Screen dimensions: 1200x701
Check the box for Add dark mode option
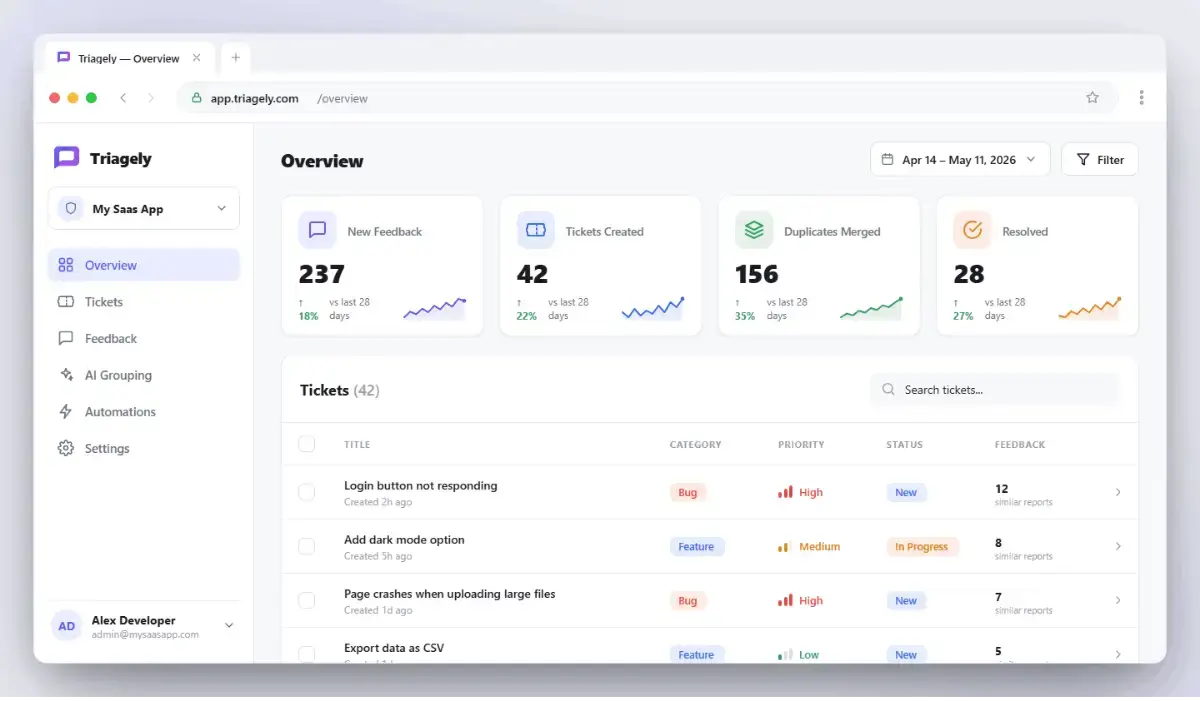[307, 546]
